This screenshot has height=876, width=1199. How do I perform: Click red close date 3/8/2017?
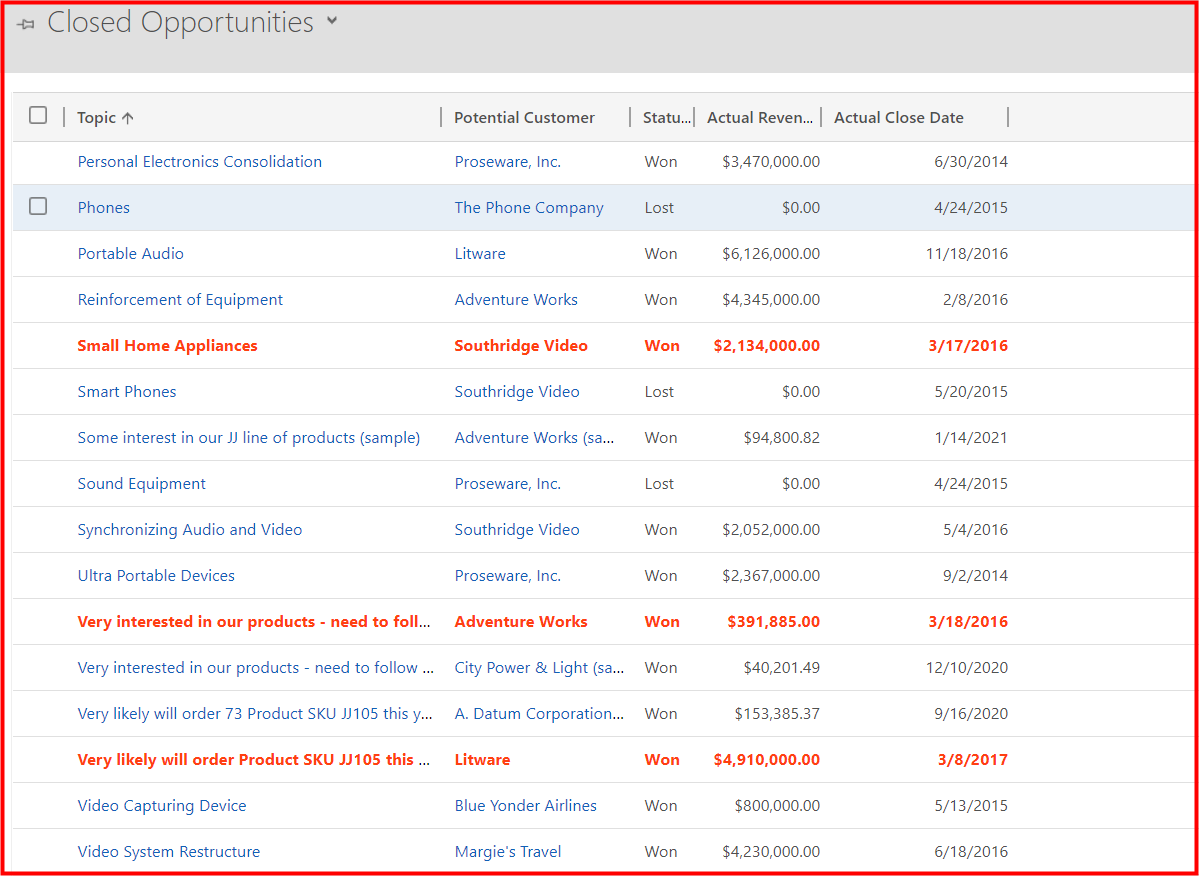[973, 760]
